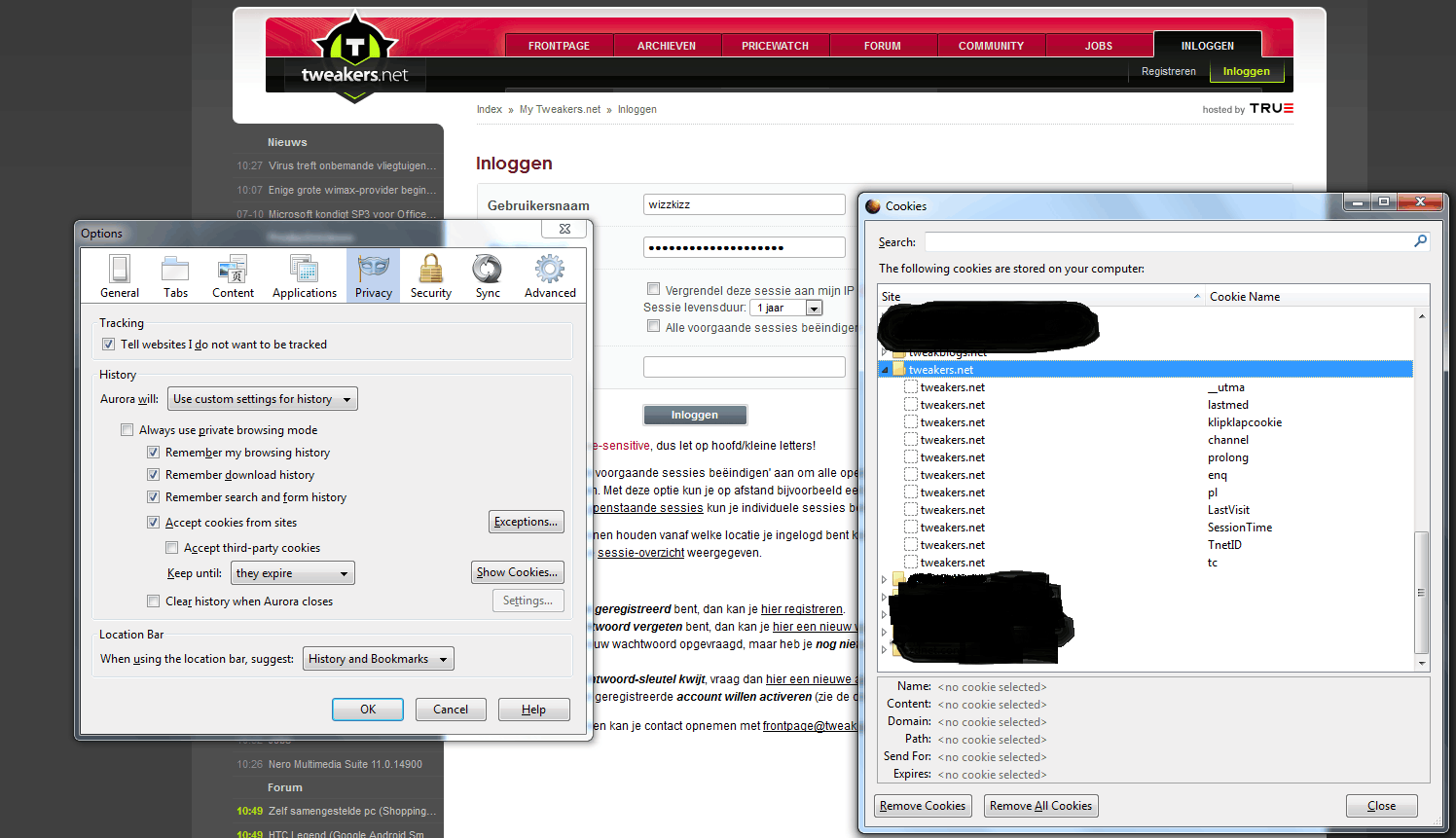Click Cancel in the Options dialog

point(451,710)
